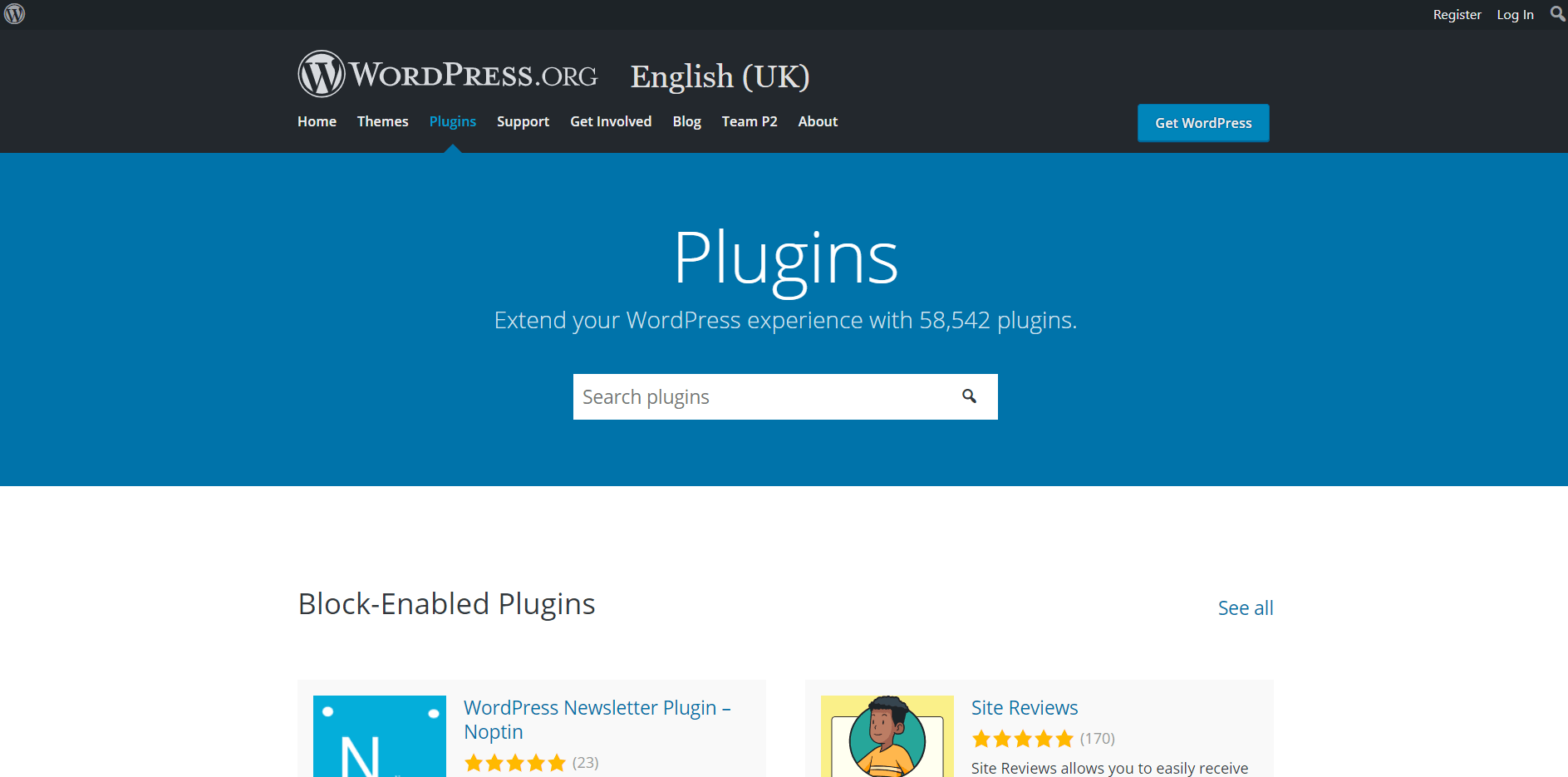The width and height of the screenshot is (1568, 777).
Task: Click the WordPress.org site logo
Action: click(x=446, y=74)
